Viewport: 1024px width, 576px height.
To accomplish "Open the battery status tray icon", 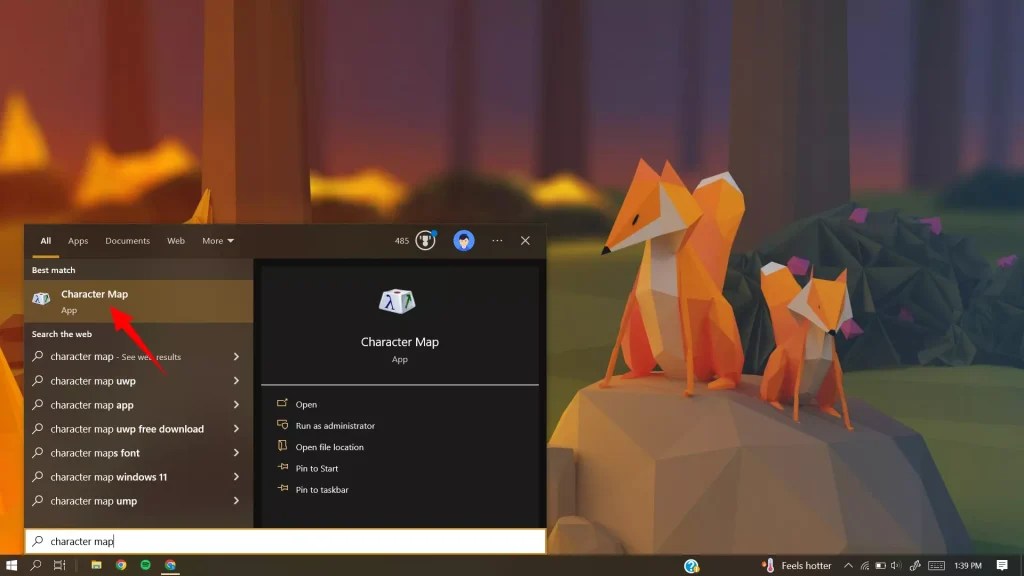I will pos(880,566).
